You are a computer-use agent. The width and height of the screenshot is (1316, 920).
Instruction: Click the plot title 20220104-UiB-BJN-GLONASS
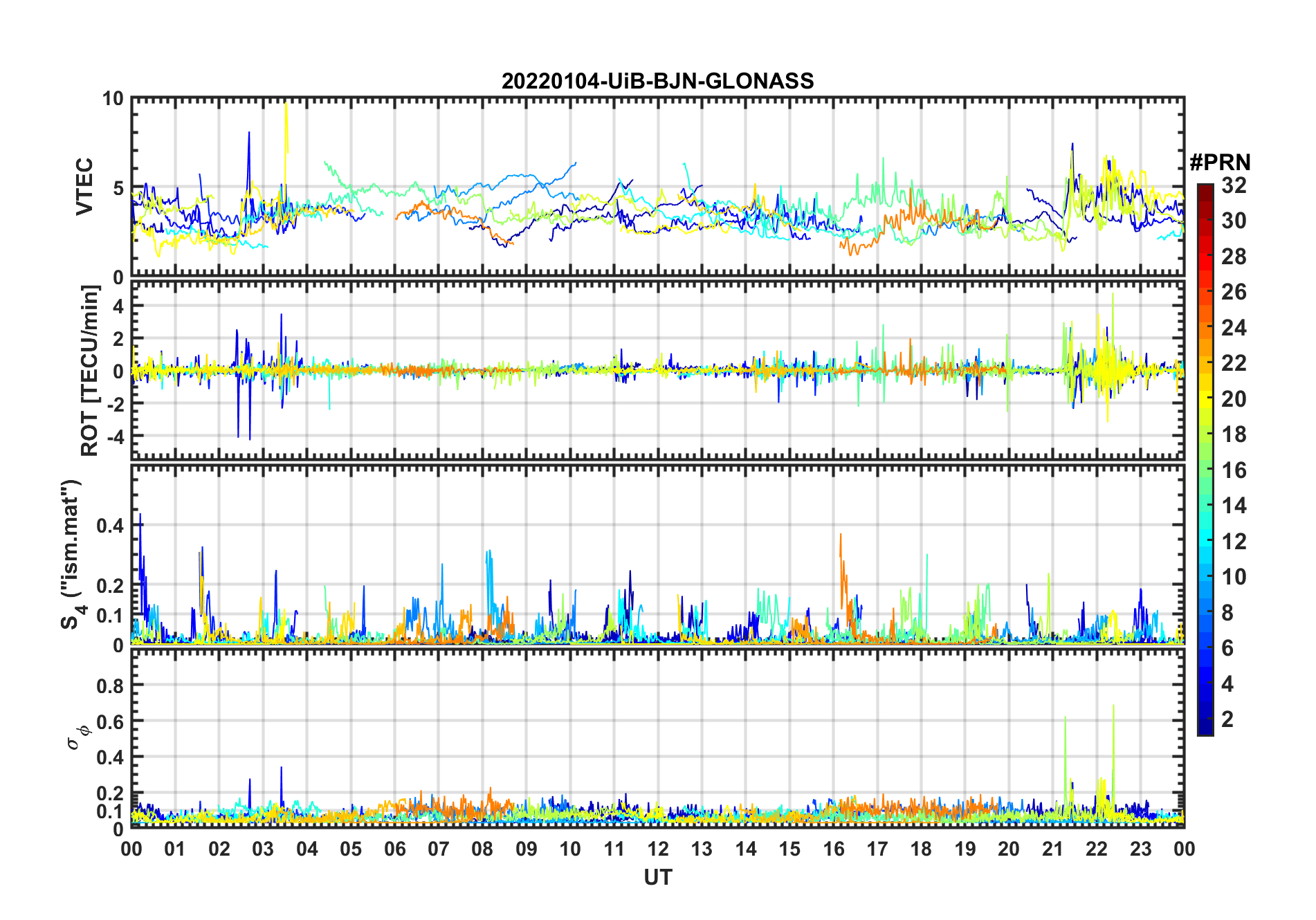(657, 82)
